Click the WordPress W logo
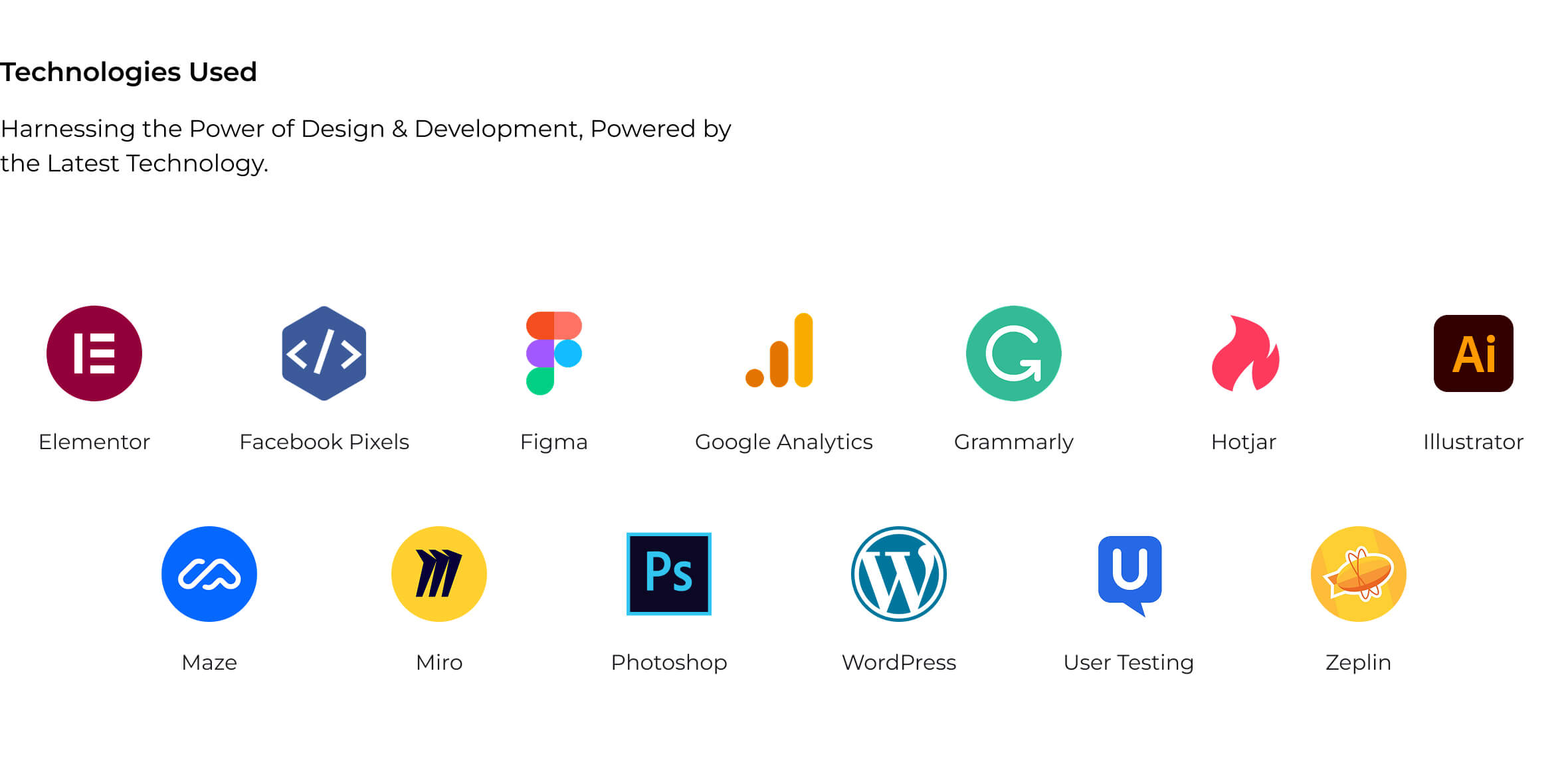This screenshot has width=1568, height=784. pos(899,574)
